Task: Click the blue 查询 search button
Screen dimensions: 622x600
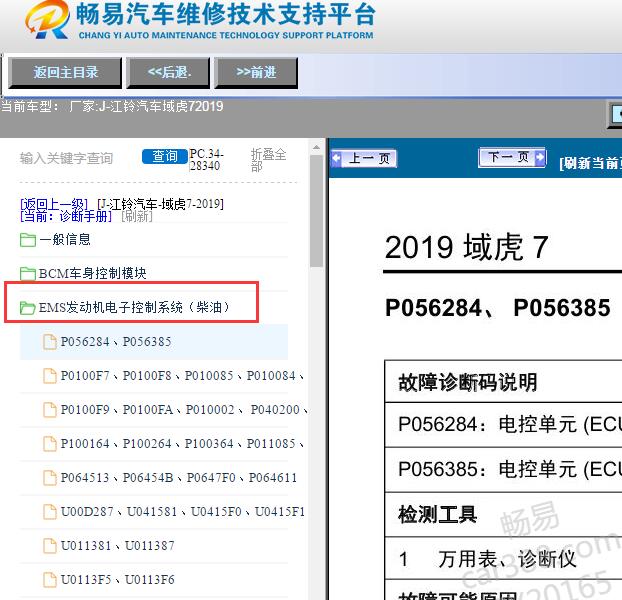Action: (x=165, y=156)
